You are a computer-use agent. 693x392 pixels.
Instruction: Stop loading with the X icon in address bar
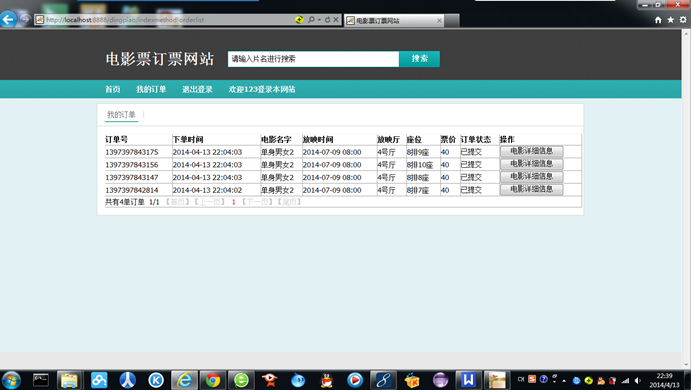[x=336, y=19]
